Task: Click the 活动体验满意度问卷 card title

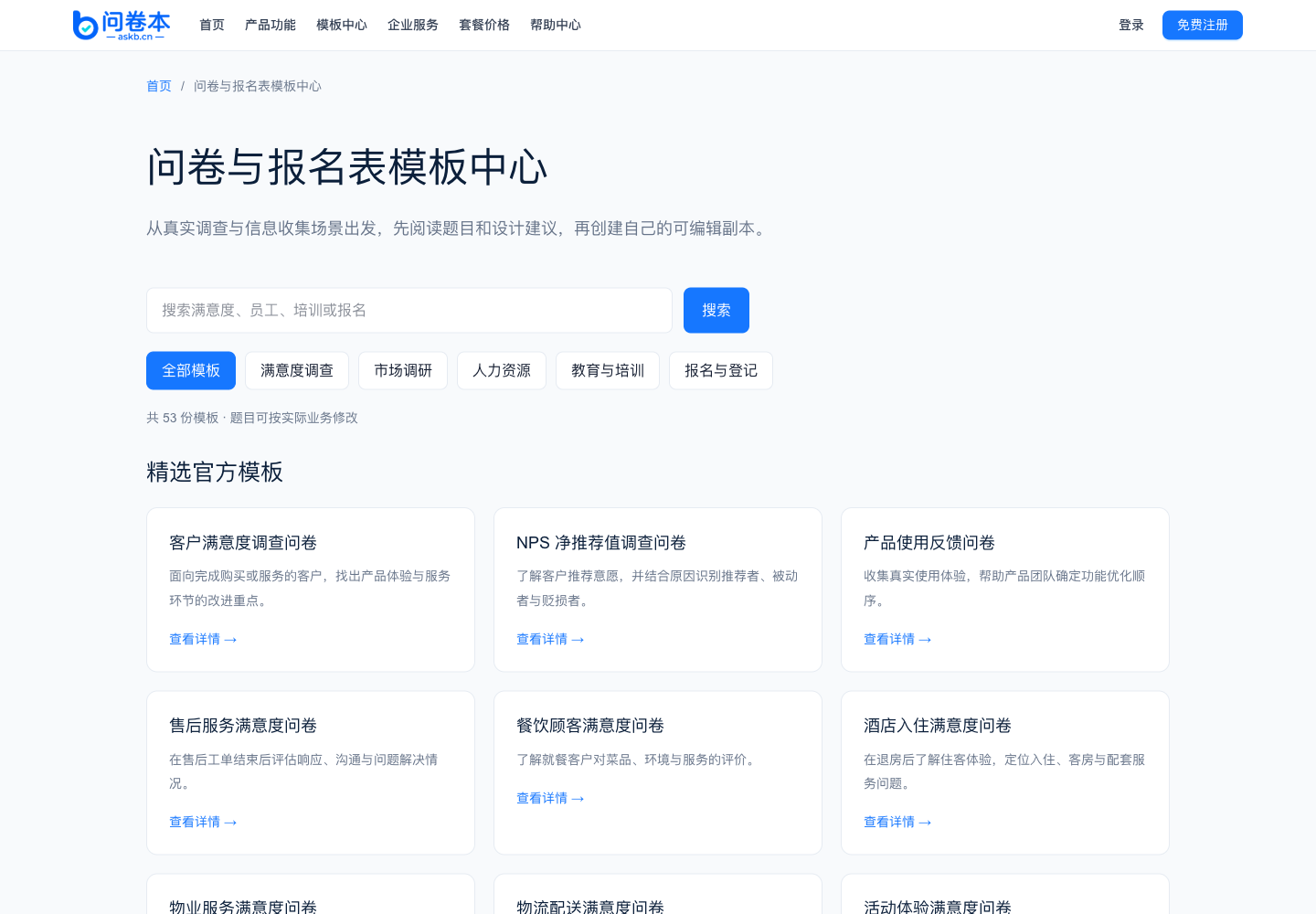Action: pyautogui.click(x=938, y=907)
